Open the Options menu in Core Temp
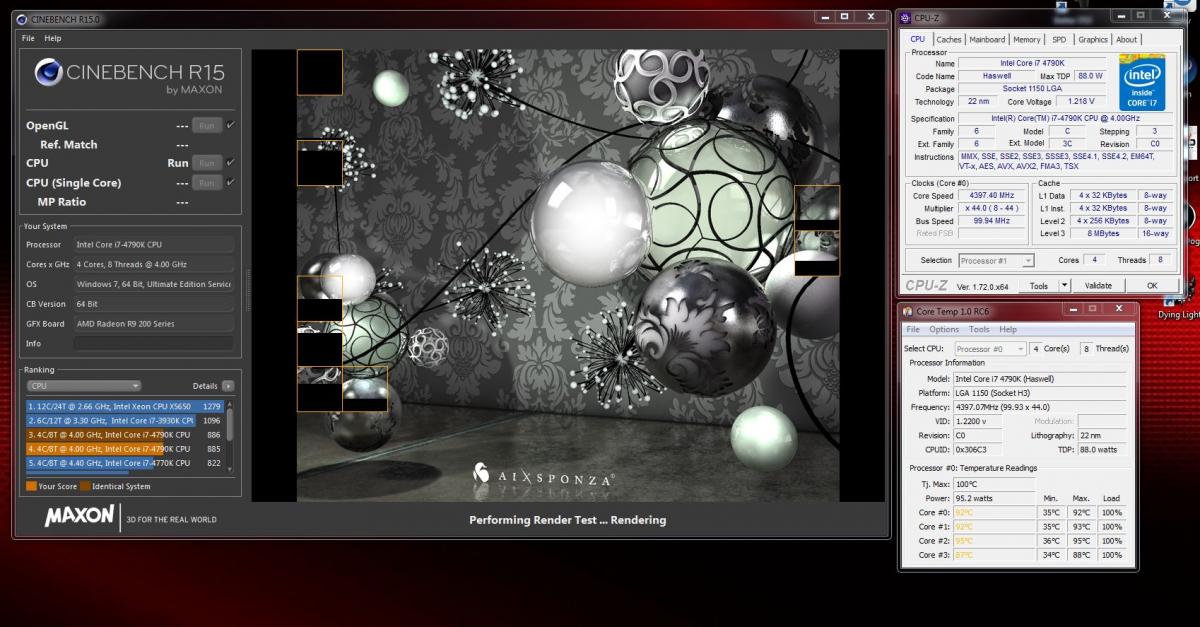1200x627 pixels. click(x=944, y=329)
